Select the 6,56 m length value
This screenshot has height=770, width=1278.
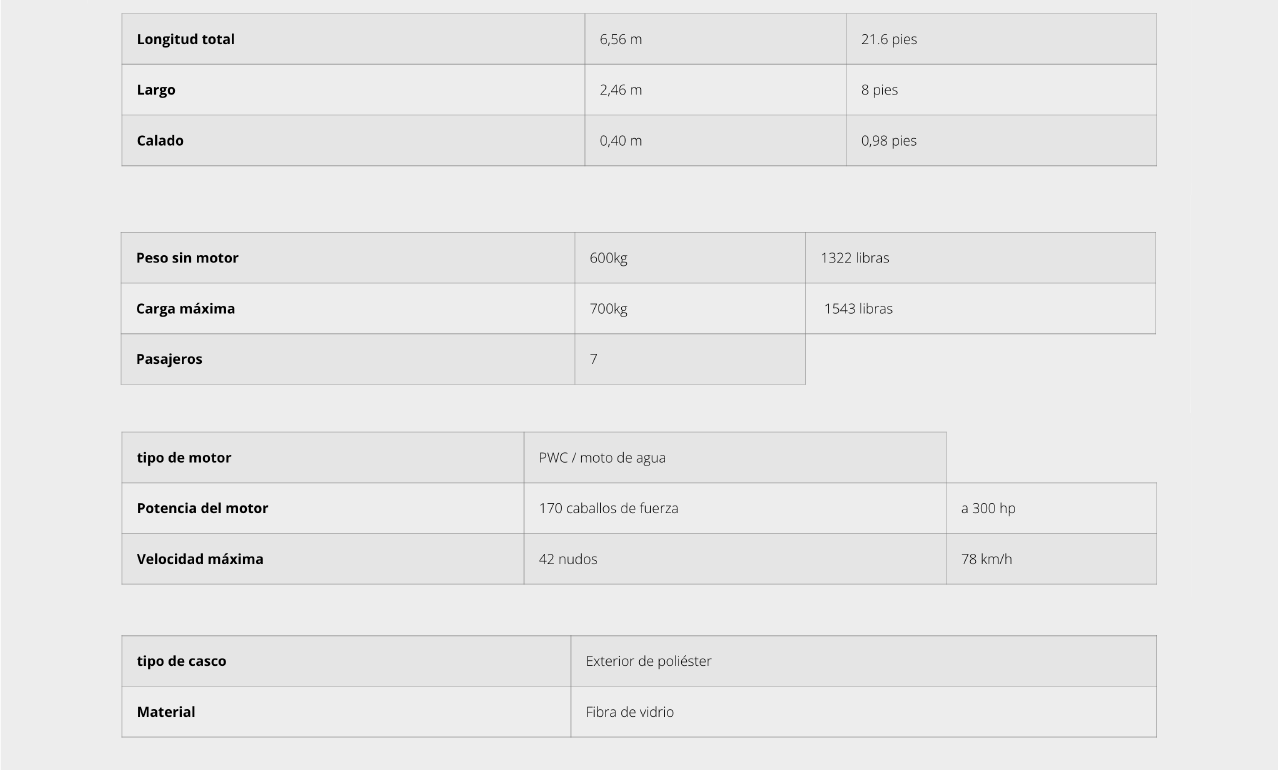621,39
